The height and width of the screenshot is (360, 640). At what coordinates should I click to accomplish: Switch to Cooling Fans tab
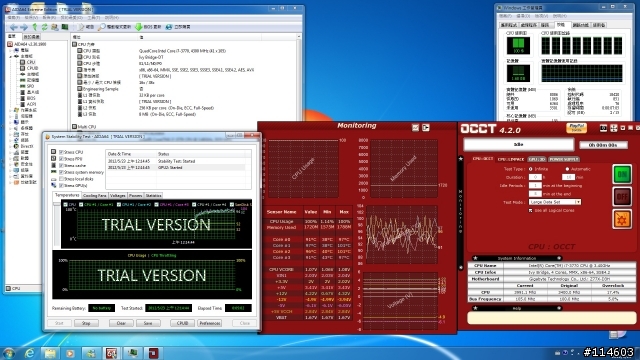95,196
